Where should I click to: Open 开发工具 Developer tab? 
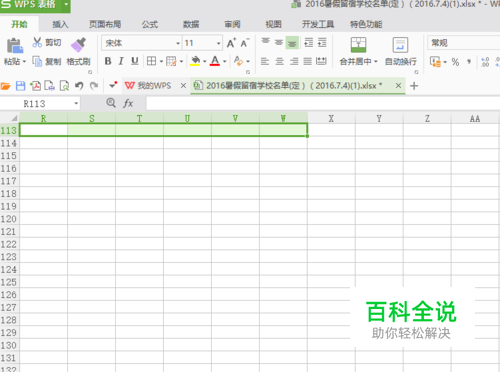click(x=318, y=24)
